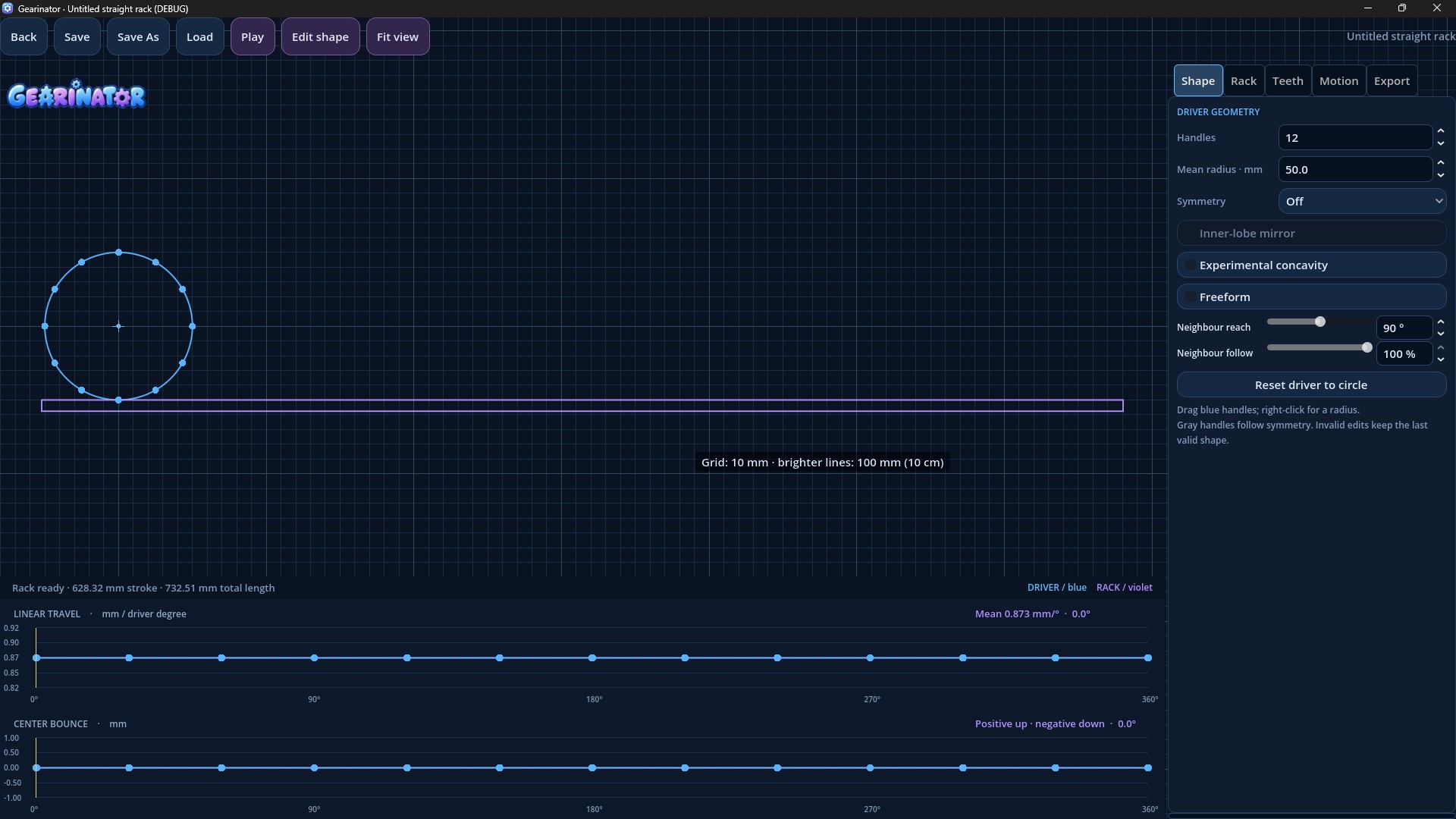Increase the Handles value with up arrow
Image resolution: width=1456 pixels, height=819 pixels.
coord(1441,131)
